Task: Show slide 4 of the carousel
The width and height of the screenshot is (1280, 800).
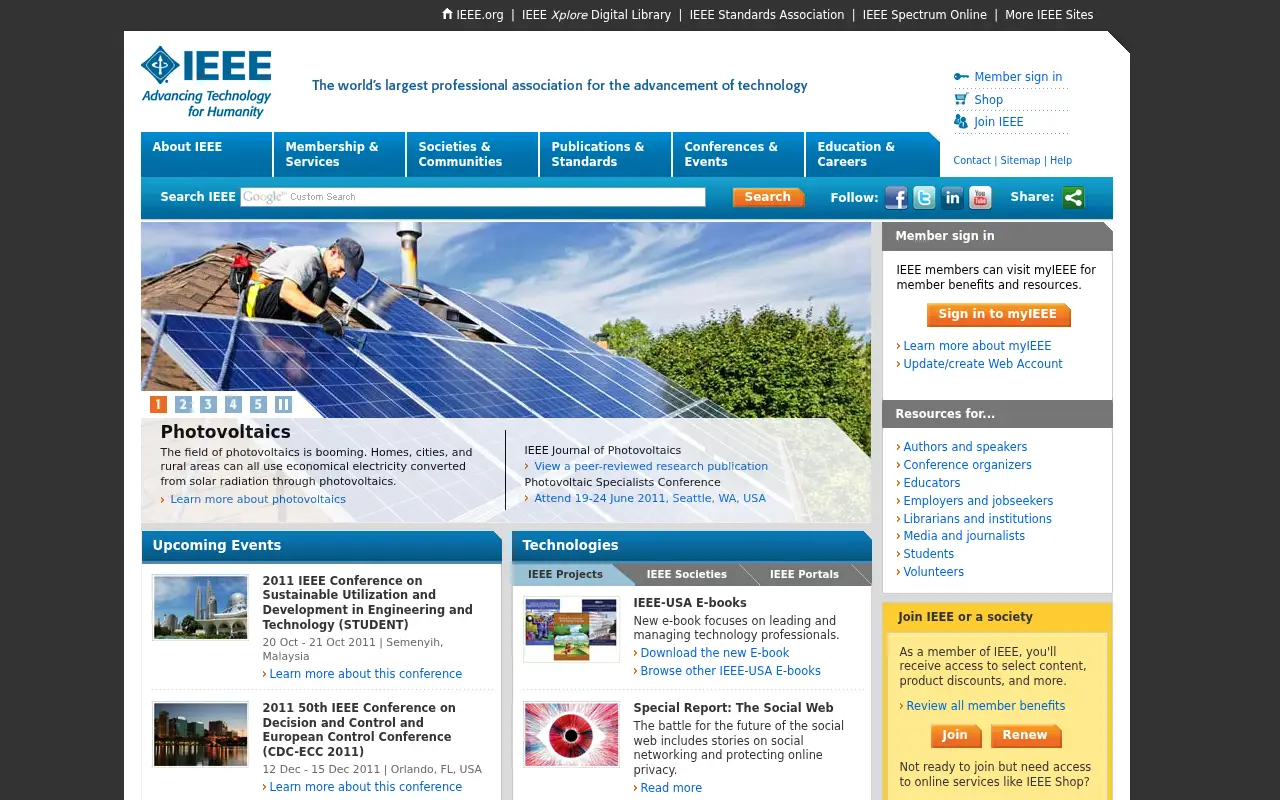Action: pos(233,404)
